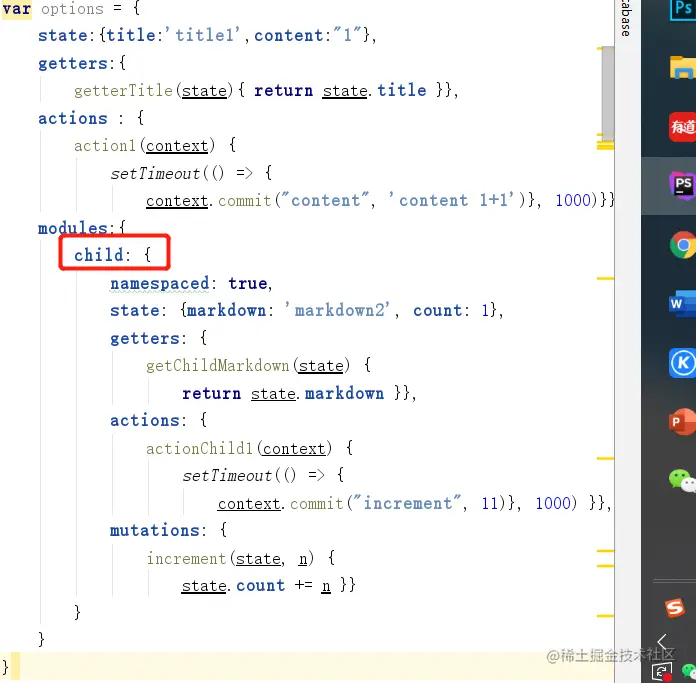Open the Database tool window tab
Image resolution: width=696 pixels, height=683 pixels.
coord(626,18)
